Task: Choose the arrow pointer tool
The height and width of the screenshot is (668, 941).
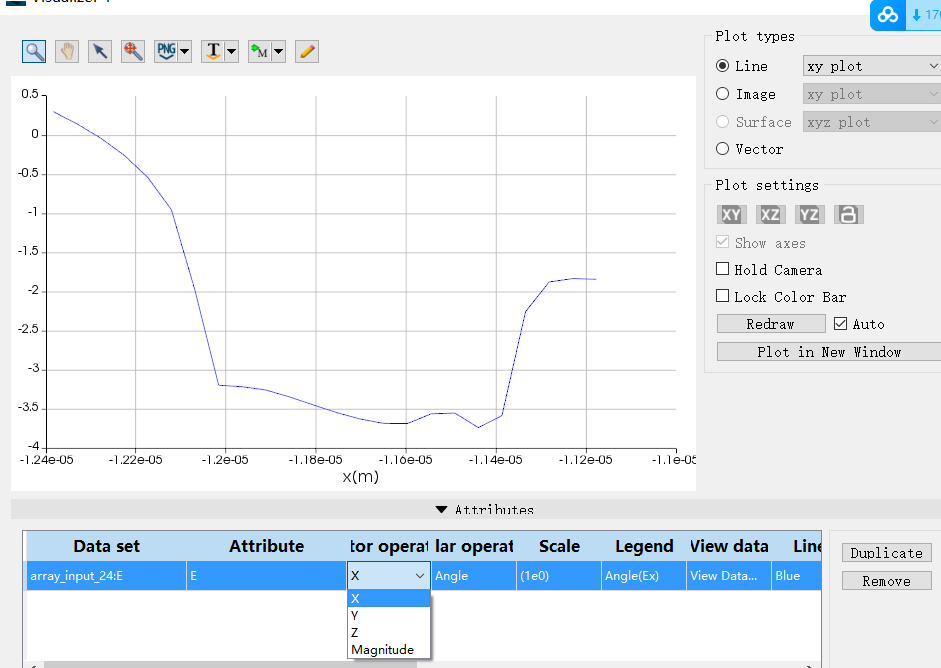Action: 99,52
